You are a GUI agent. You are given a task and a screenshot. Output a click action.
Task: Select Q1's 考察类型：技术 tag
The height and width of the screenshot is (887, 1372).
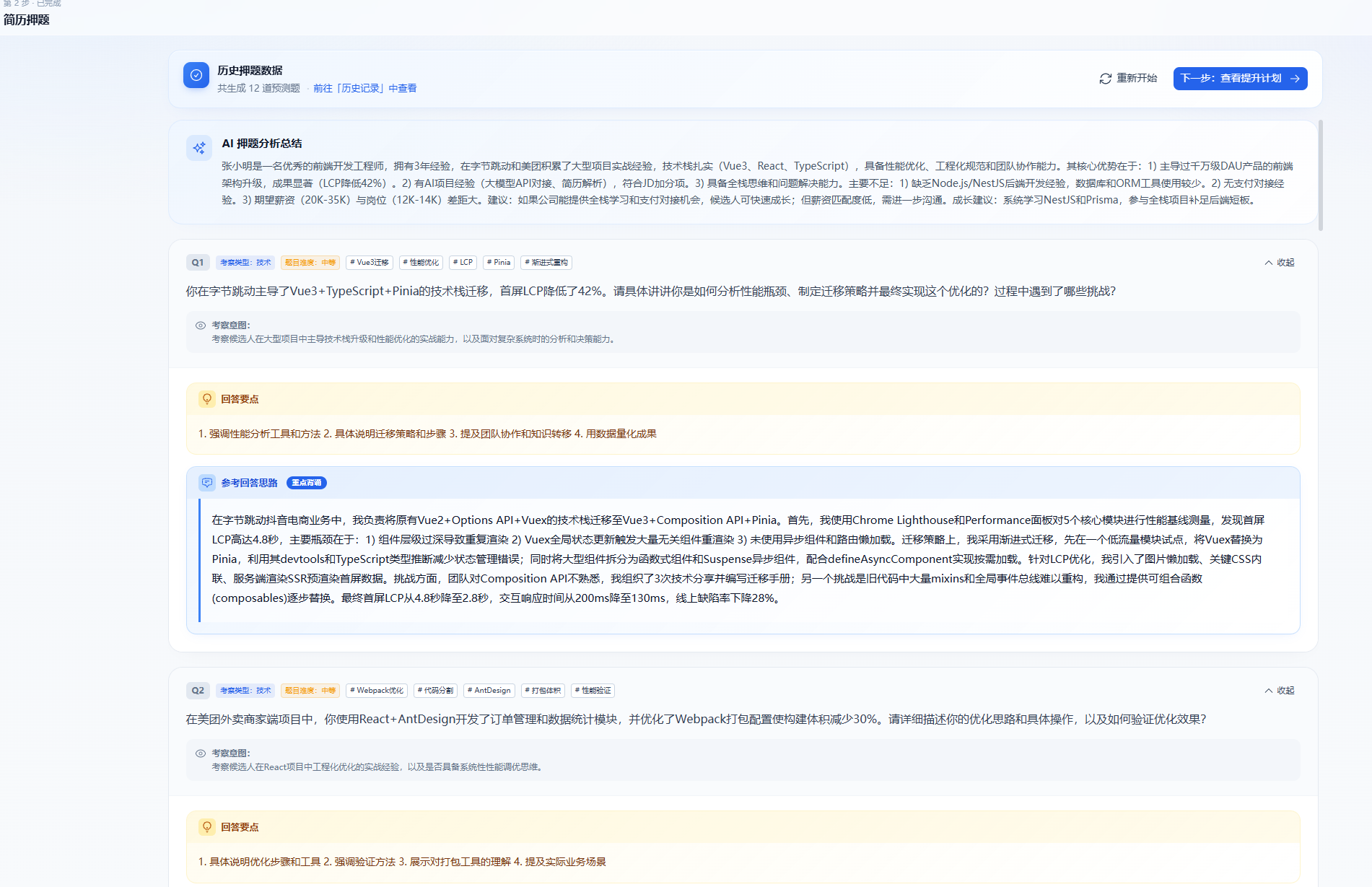coord(245,263)
